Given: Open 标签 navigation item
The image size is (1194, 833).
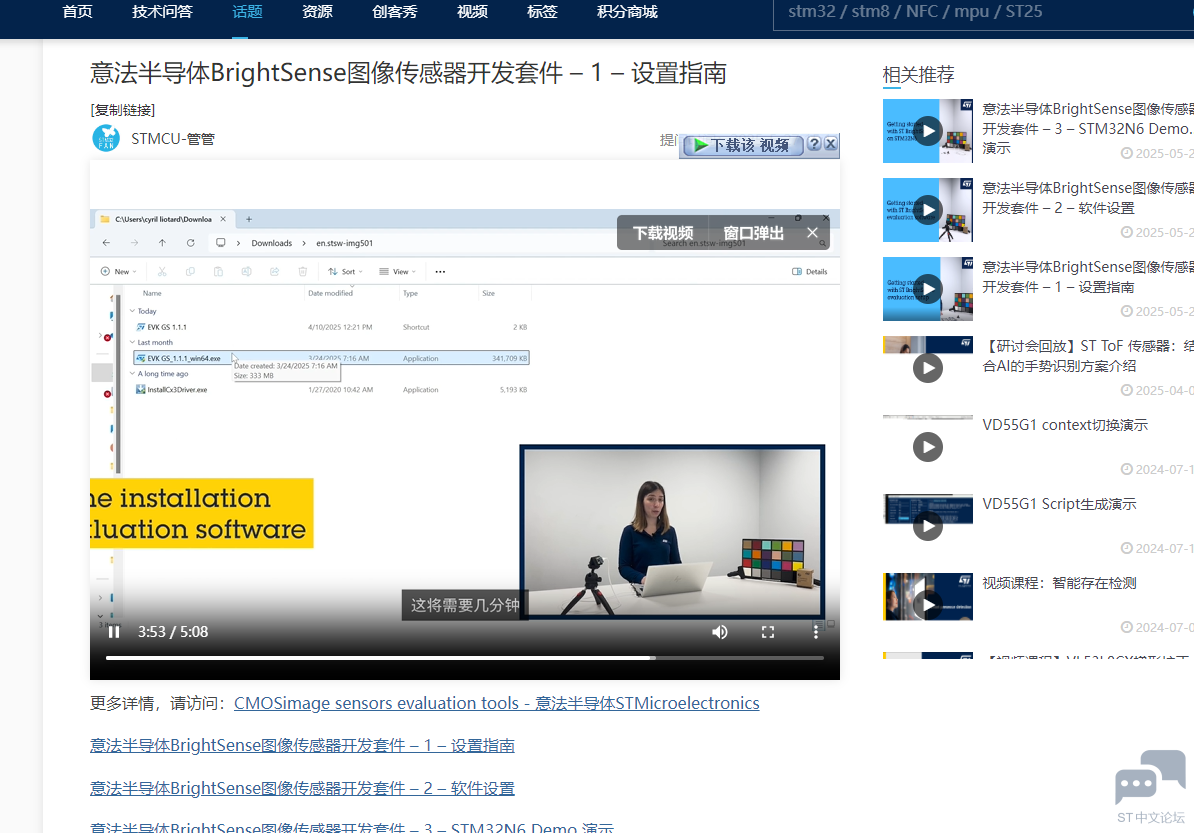Looking at the screenshot, I should (543, 12).
